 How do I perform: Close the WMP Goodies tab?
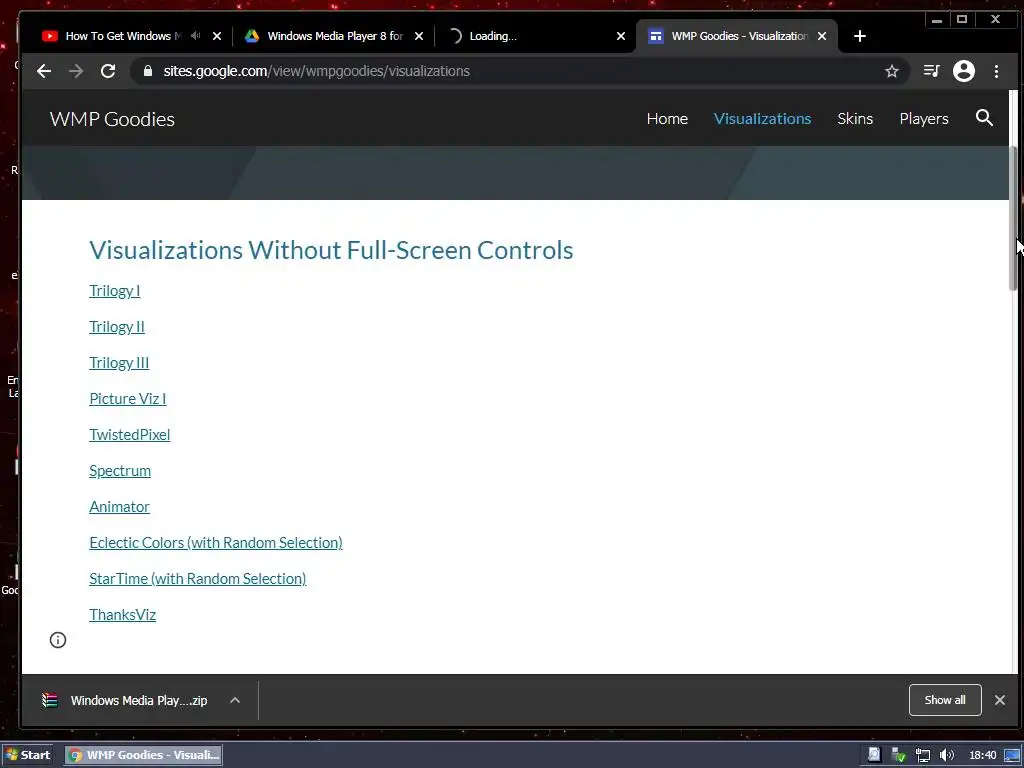tap(822, 36)
